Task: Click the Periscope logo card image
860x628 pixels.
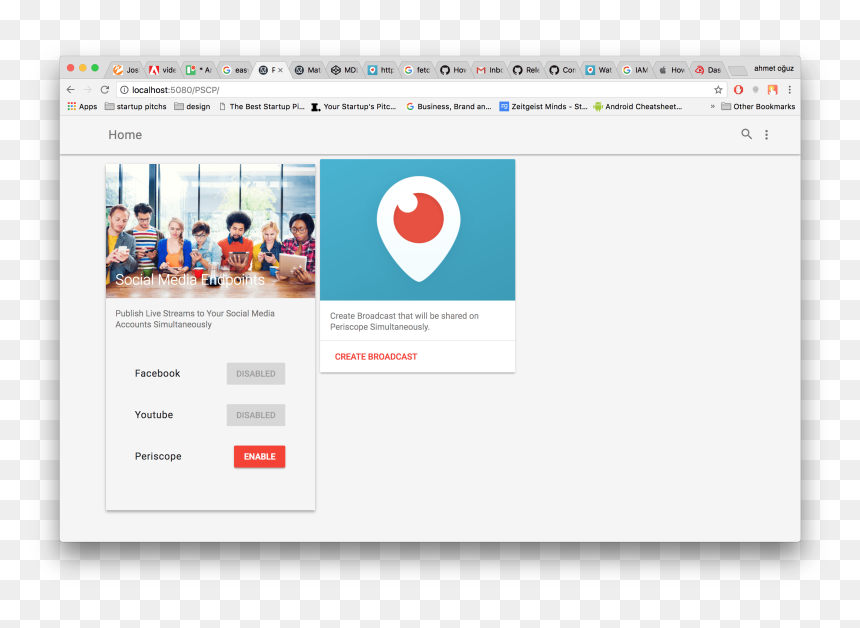Action: pyautogui.click(x=417, y=230)
